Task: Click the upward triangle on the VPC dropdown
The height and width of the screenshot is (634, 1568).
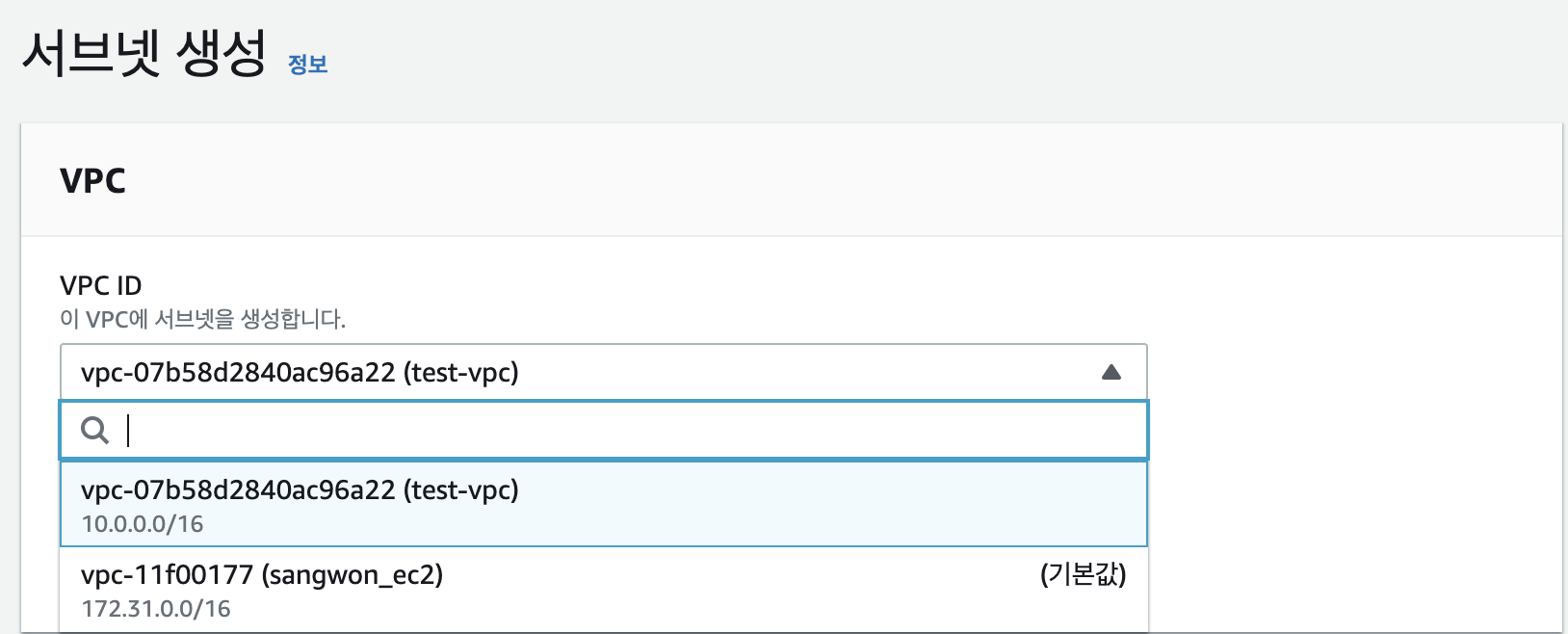Action: [1112, 371]
